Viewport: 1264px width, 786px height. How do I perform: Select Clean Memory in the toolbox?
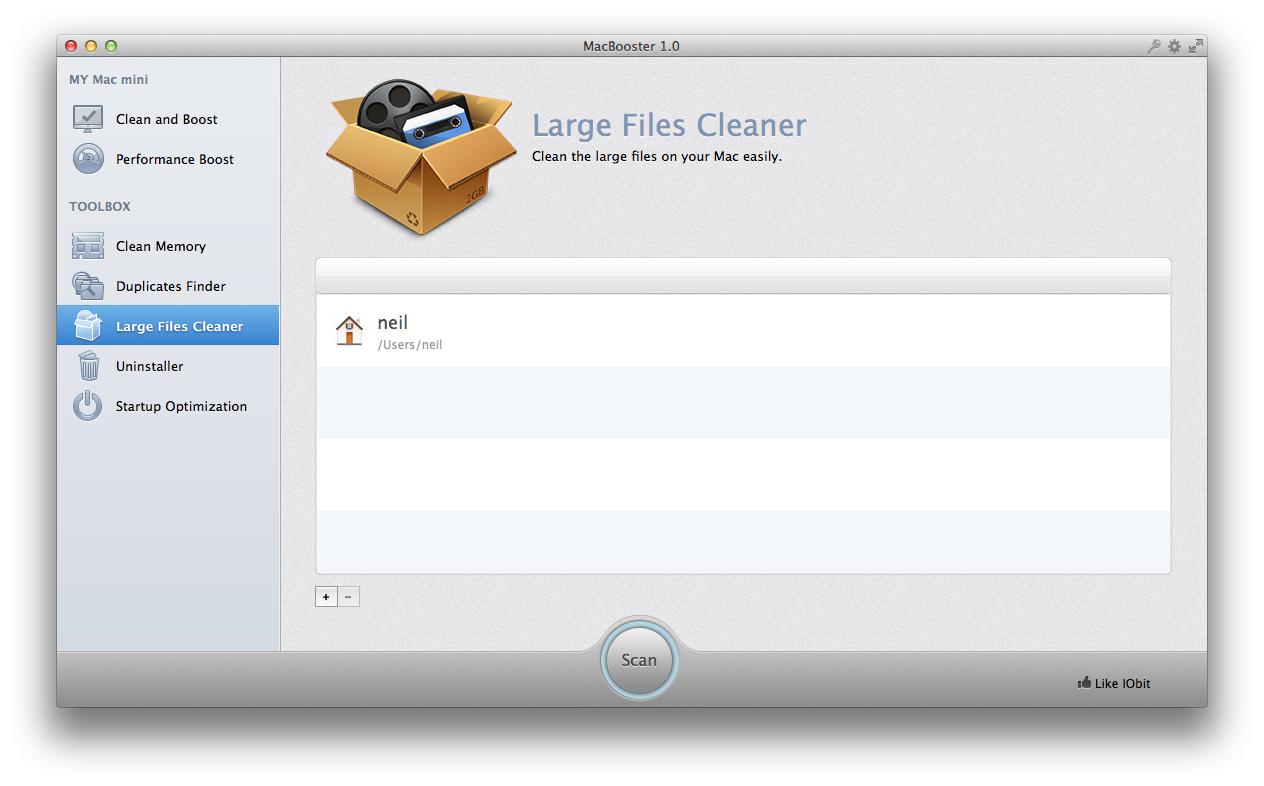168,246
